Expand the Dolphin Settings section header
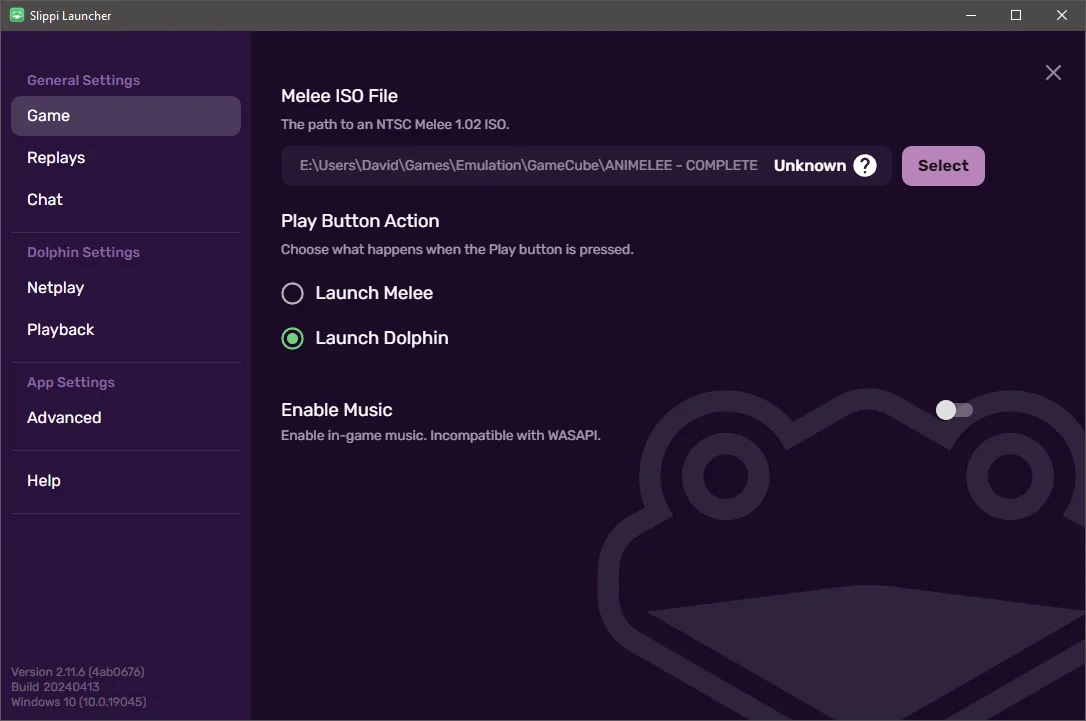The image size is (1086, 721). tap(83, 252)
